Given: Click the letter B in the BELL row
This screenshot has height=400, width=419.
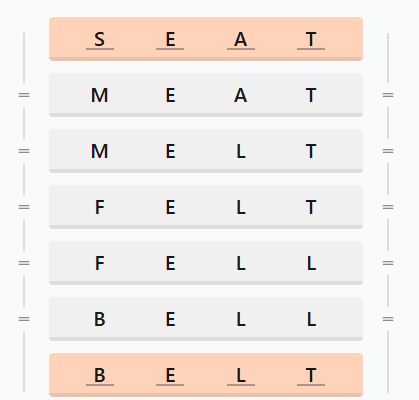Looking at the screenshot, I should click(x=100, y=320).
